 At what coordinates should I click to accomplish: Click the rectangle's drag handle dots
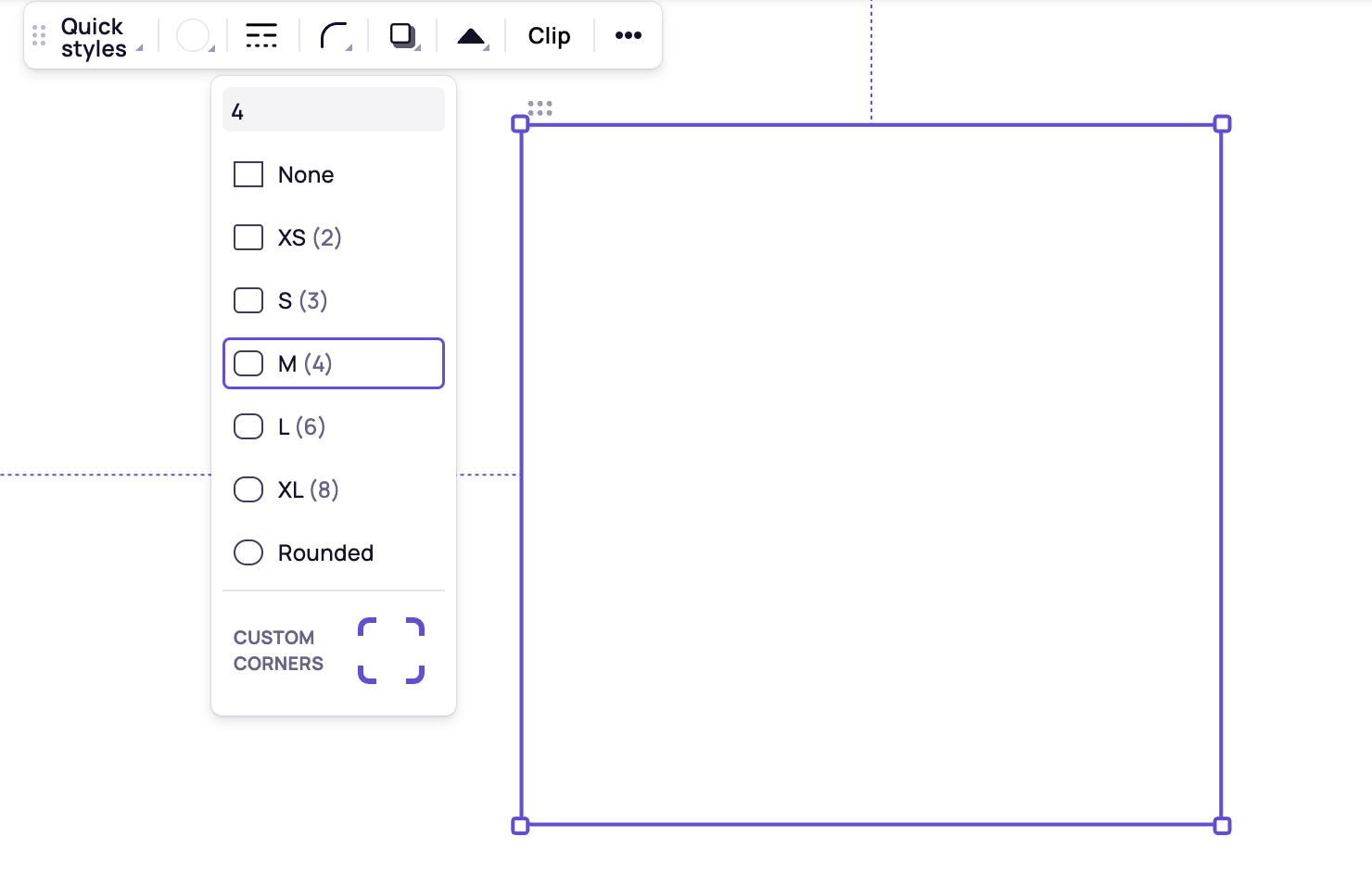(x=540, y=108)
